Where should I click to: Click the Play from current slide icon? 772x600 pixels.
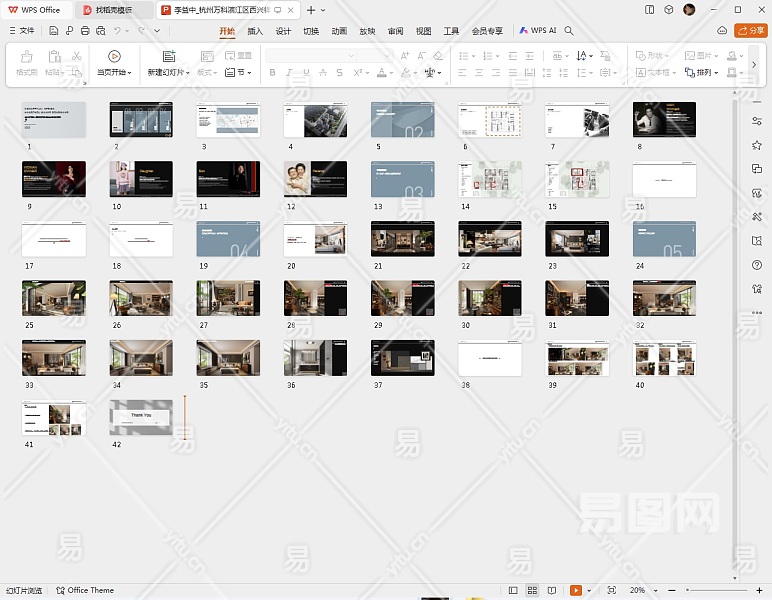click(114, 56)
